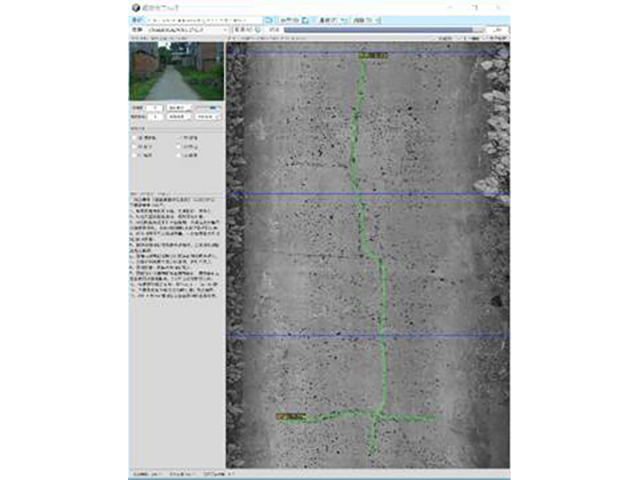Click the frame position slider in the toolbar

coord(380,31)
